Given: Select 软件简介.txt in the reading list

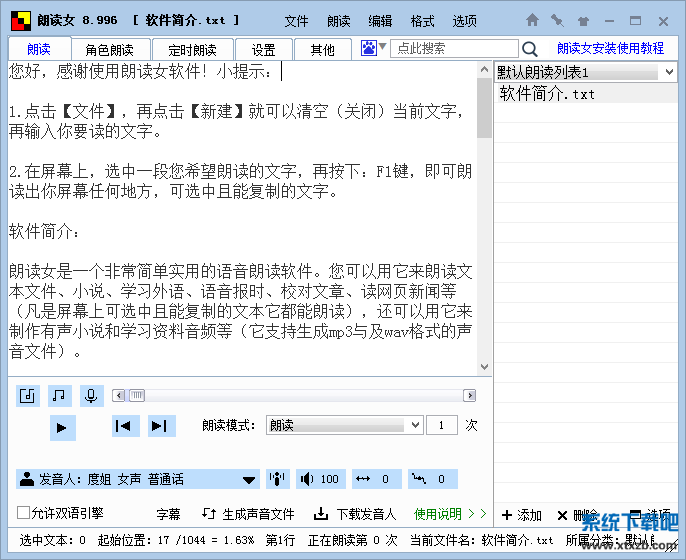Looking at the screenshot, I should coord(586,93).
